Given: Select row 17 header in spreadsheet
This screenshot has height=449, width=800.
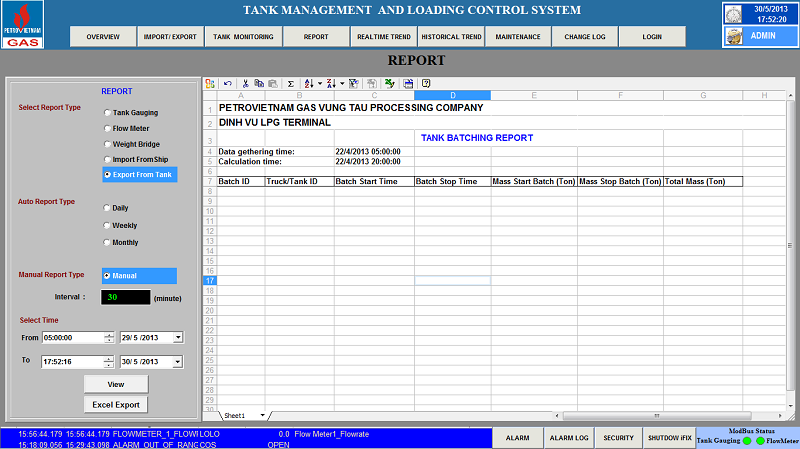Looking at the screenshot, I should (x=210, y=281).
